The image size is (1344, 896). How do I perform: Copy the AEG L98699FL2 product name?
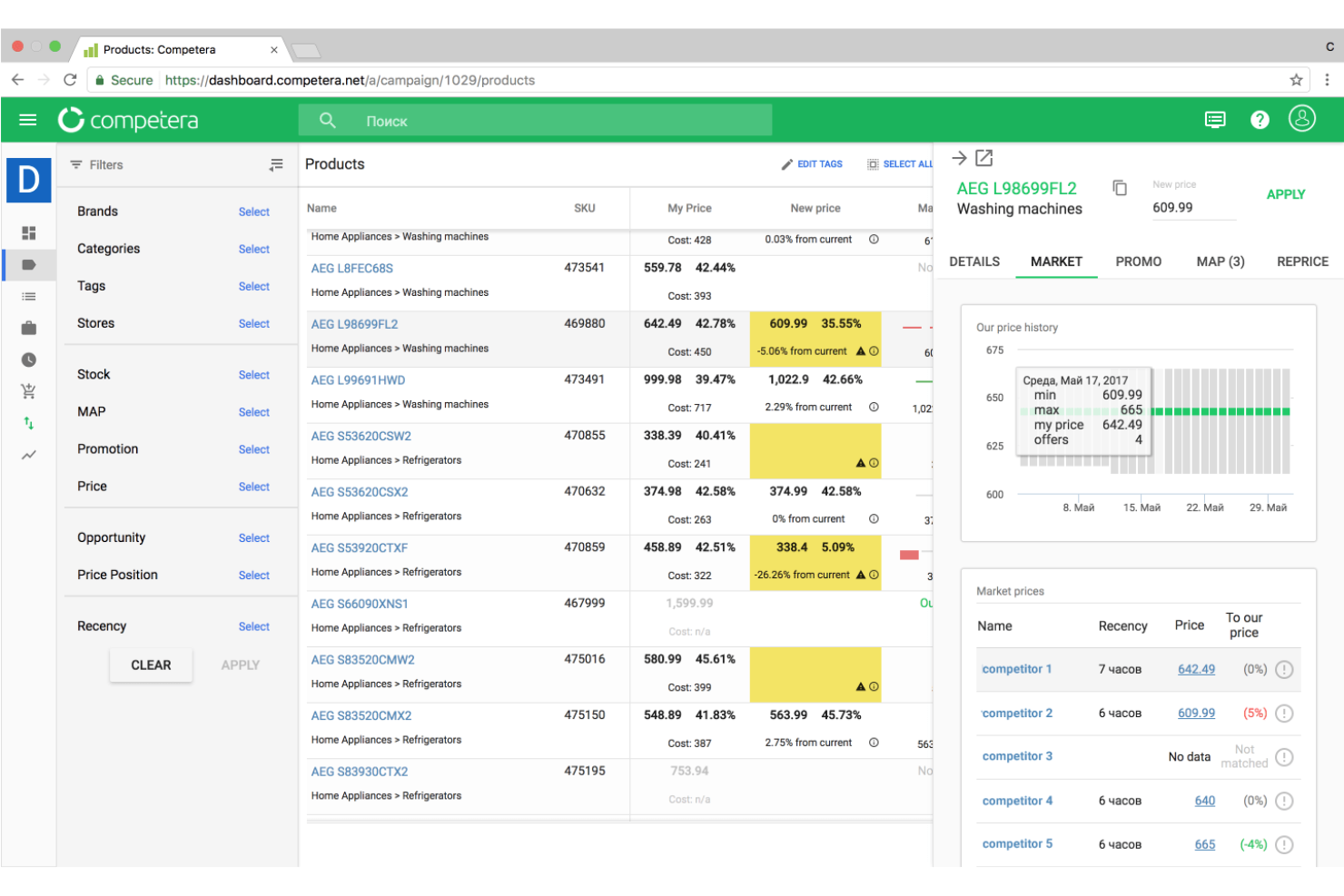tap(1120, 187)
